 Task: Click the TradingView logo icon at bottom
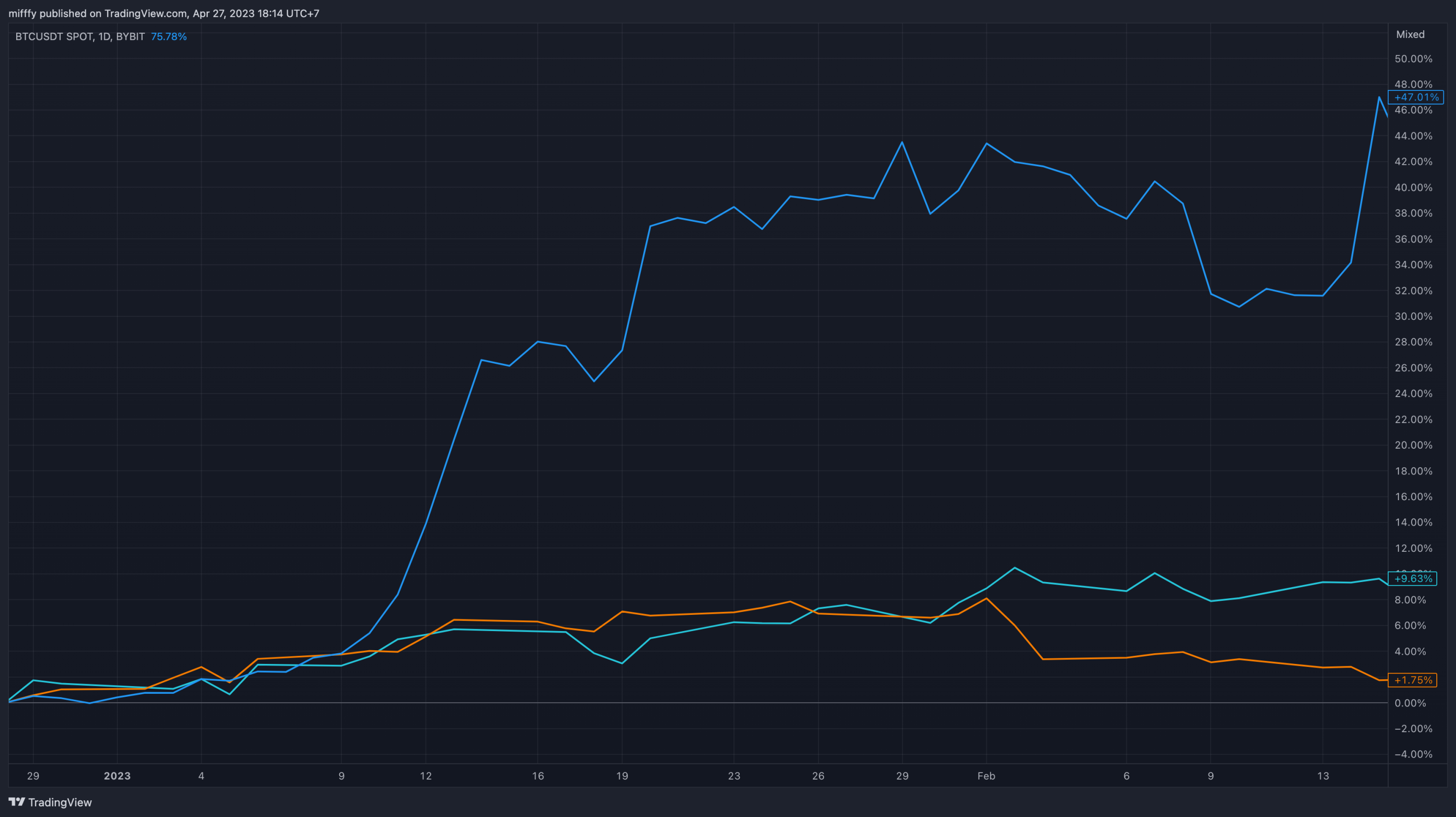click(x=16, y=802)
